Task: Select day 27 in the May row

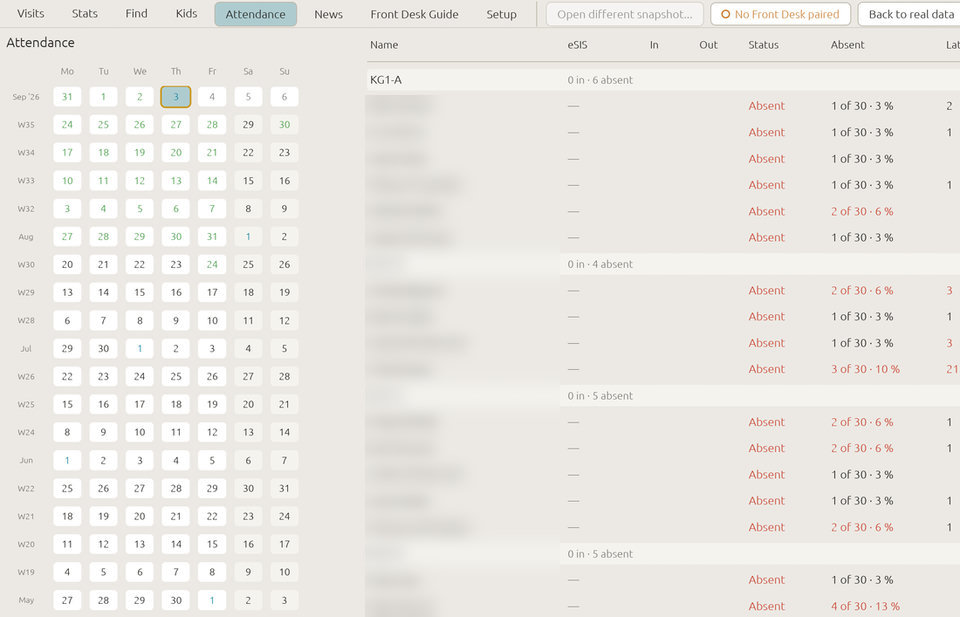Action: tap(67, 600)
